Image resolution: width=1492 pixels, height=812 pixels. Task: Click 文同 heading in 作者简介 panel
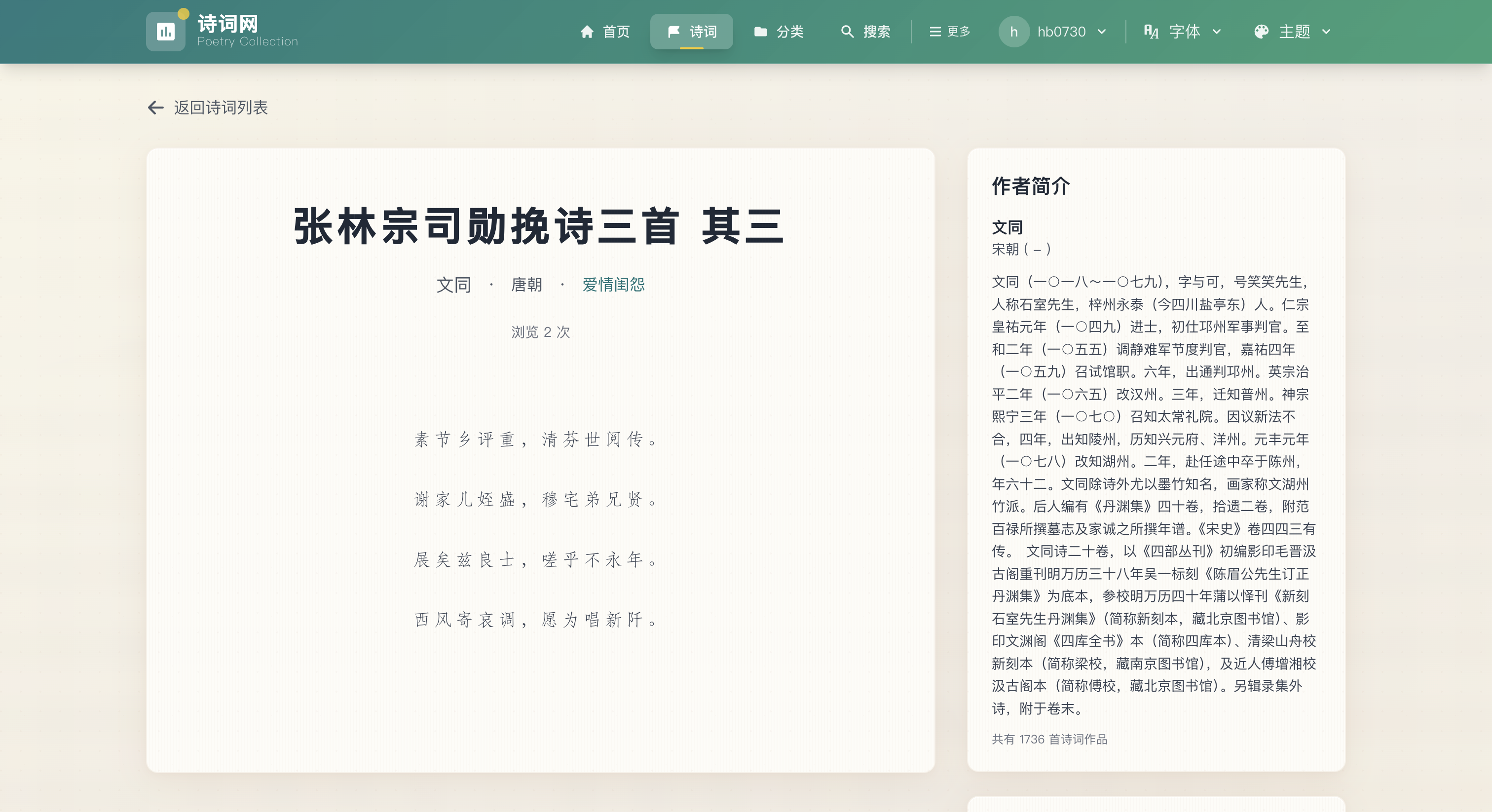(1007, 227)
